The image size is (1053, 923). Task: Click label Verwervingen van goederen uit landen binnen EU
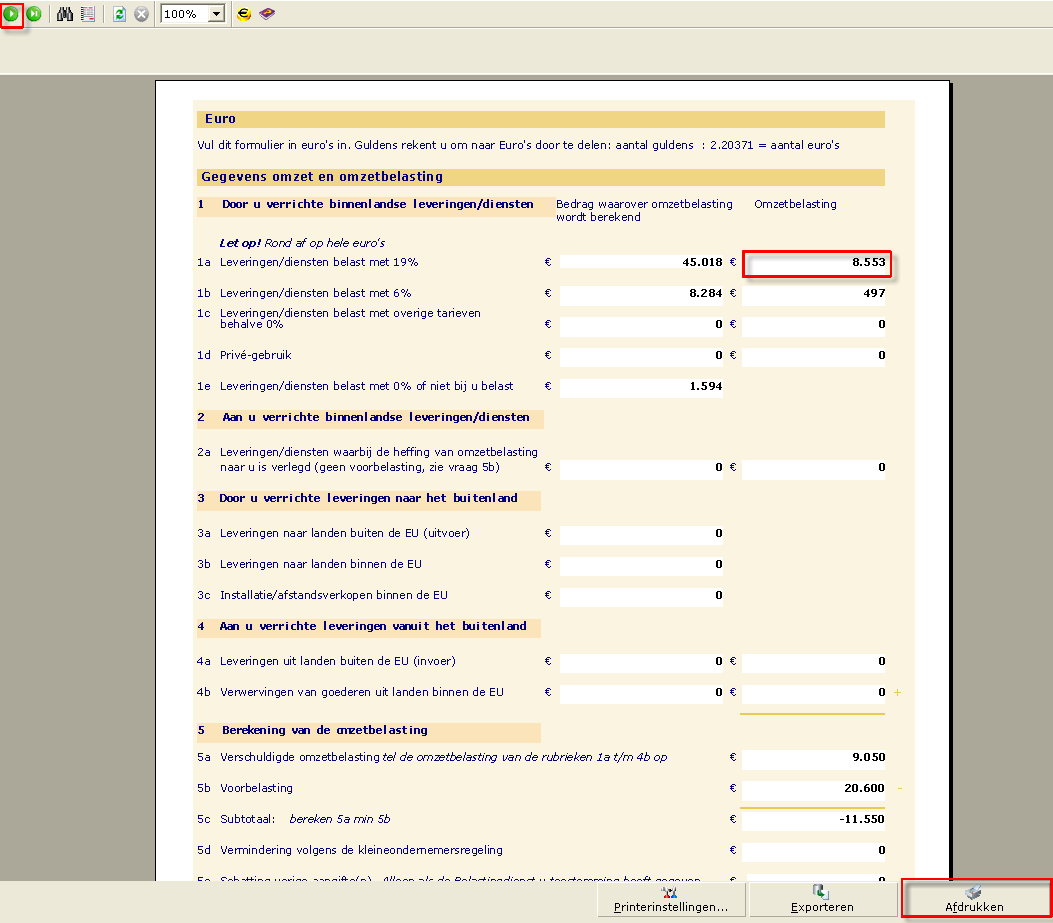click(362, 693)
